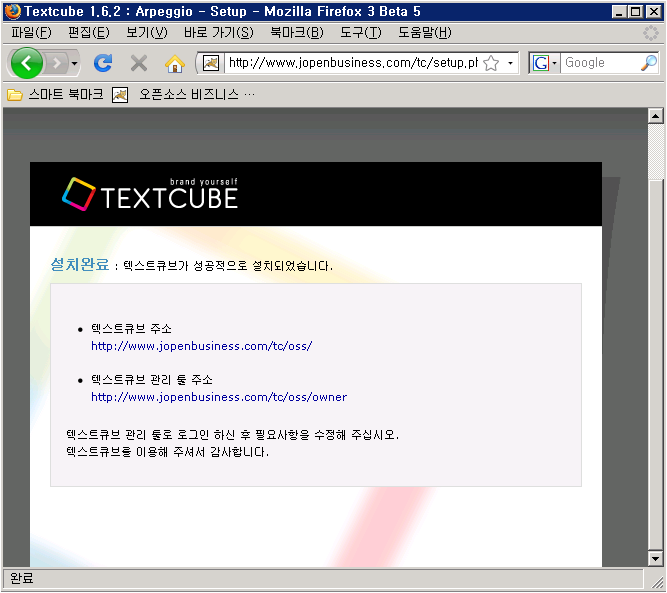Open the 바로 가기(S) menu
The height and width of the screenshot is (593, 667).
click(x=219, y=32)
